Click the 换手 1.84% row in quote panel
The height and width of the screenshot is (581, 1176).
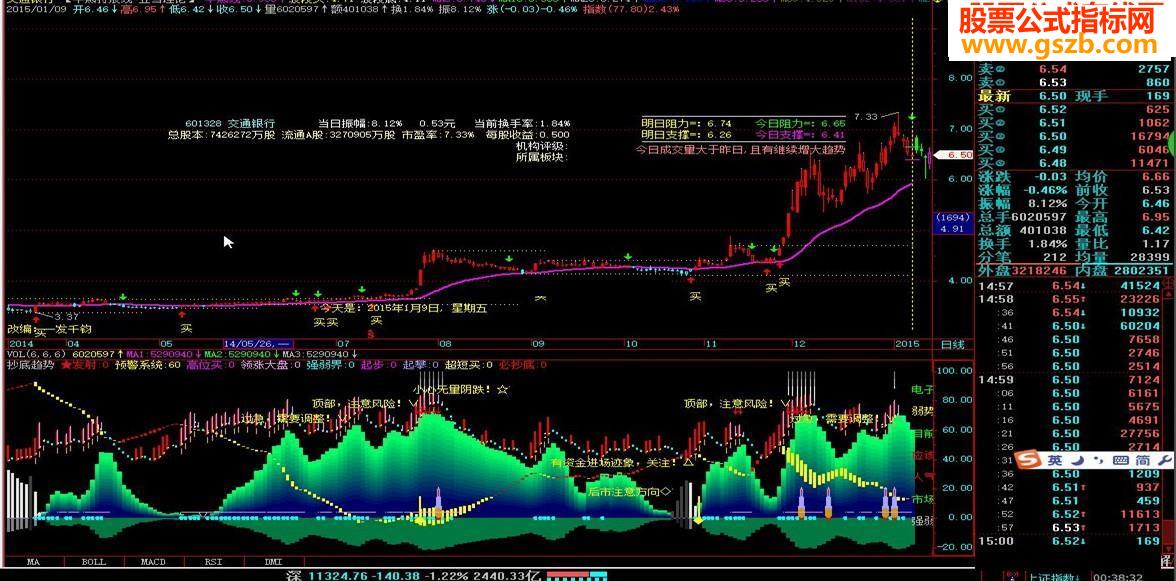click(x=1024, y=244)
